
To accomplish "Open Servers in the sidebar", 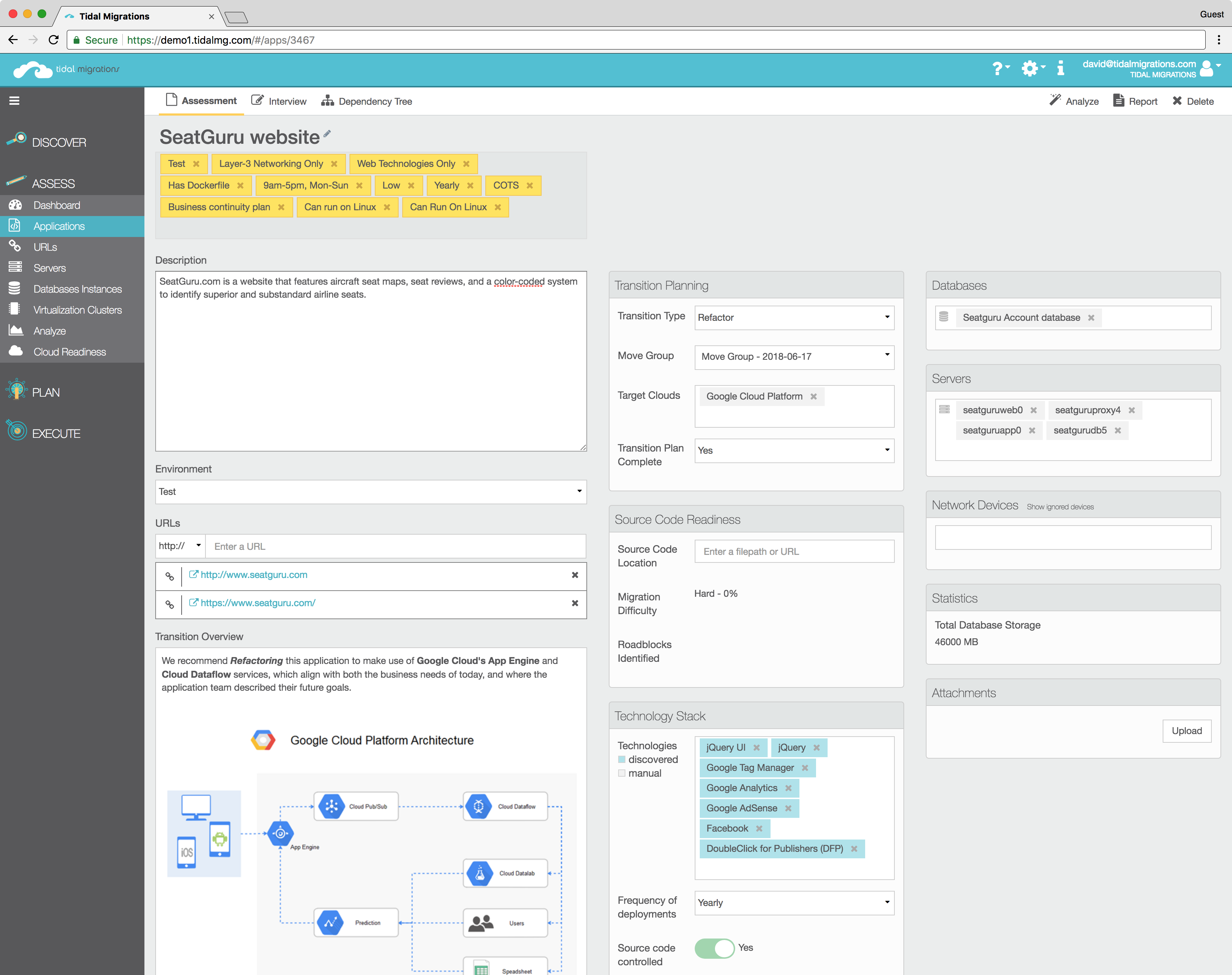I will tap(72, 268).
